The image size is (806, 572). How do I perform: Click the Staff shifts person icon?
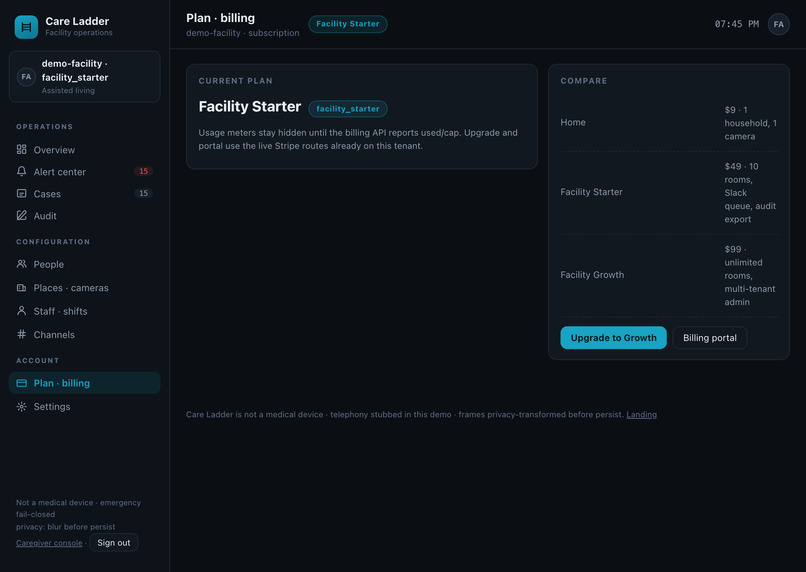[x=22, y=311]
